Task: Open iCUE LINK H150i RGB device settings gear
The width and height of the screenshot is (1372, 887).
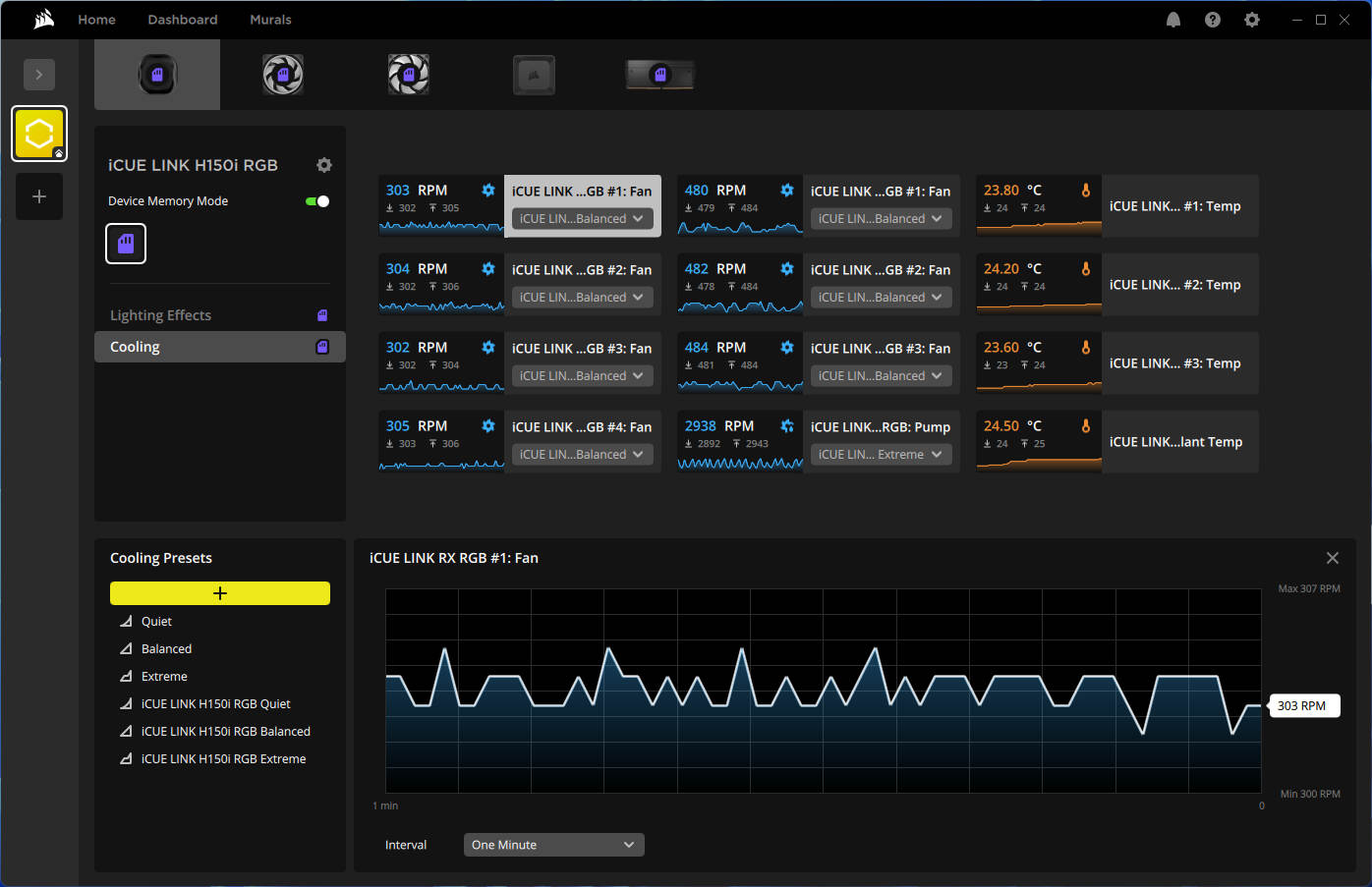Action: pyautogui.click(x=324, y=165)
